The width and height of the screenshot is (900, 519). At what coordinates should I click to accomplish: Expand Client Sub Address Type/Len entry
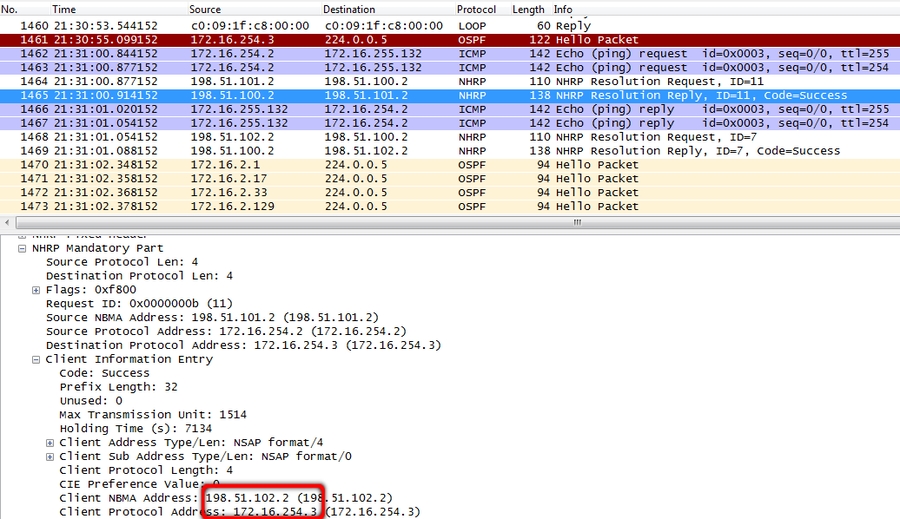coord(50,456)
